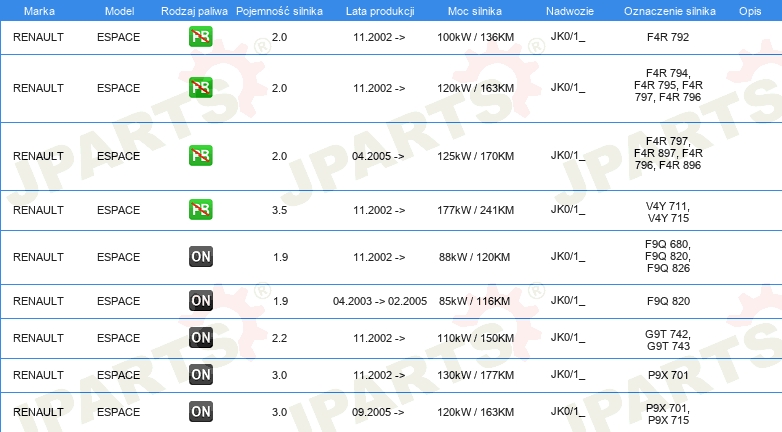The height and width of the screenshot is (432, 782).
Task: Click the Nadwozie column header
Action: click(570, 11)
